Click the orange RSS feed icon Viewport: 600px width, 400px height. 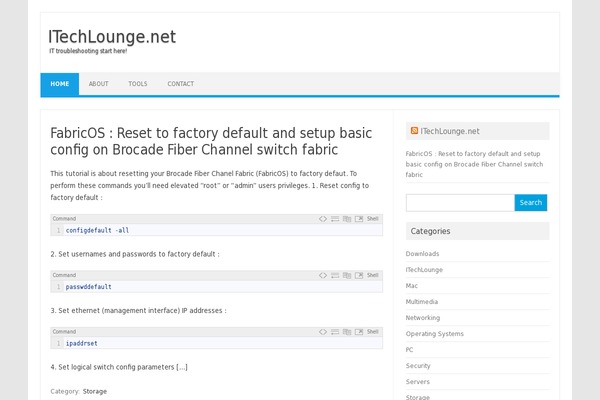[414, 131]
